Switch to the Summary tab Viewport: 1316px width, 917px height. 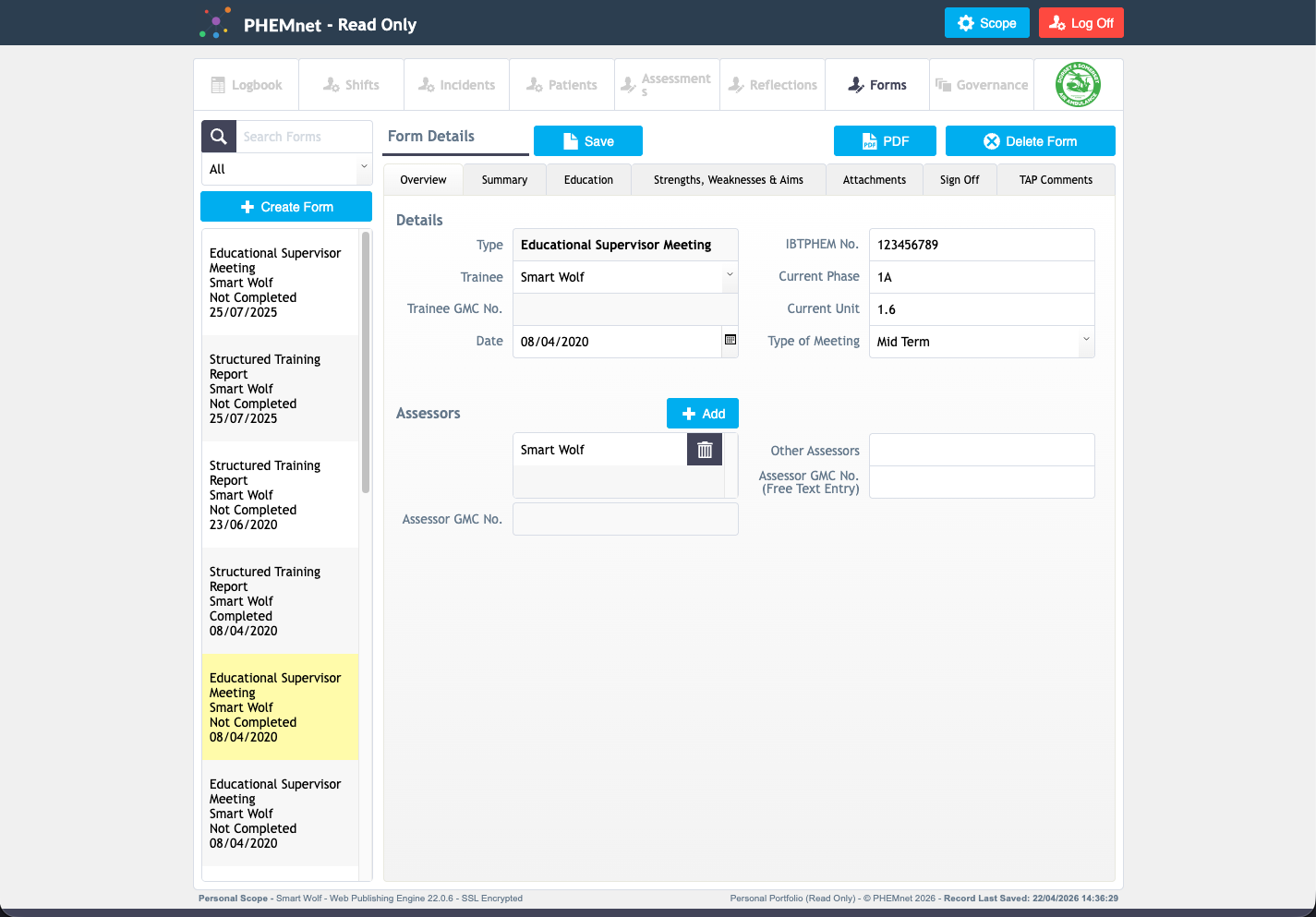[x=504, y=180]
